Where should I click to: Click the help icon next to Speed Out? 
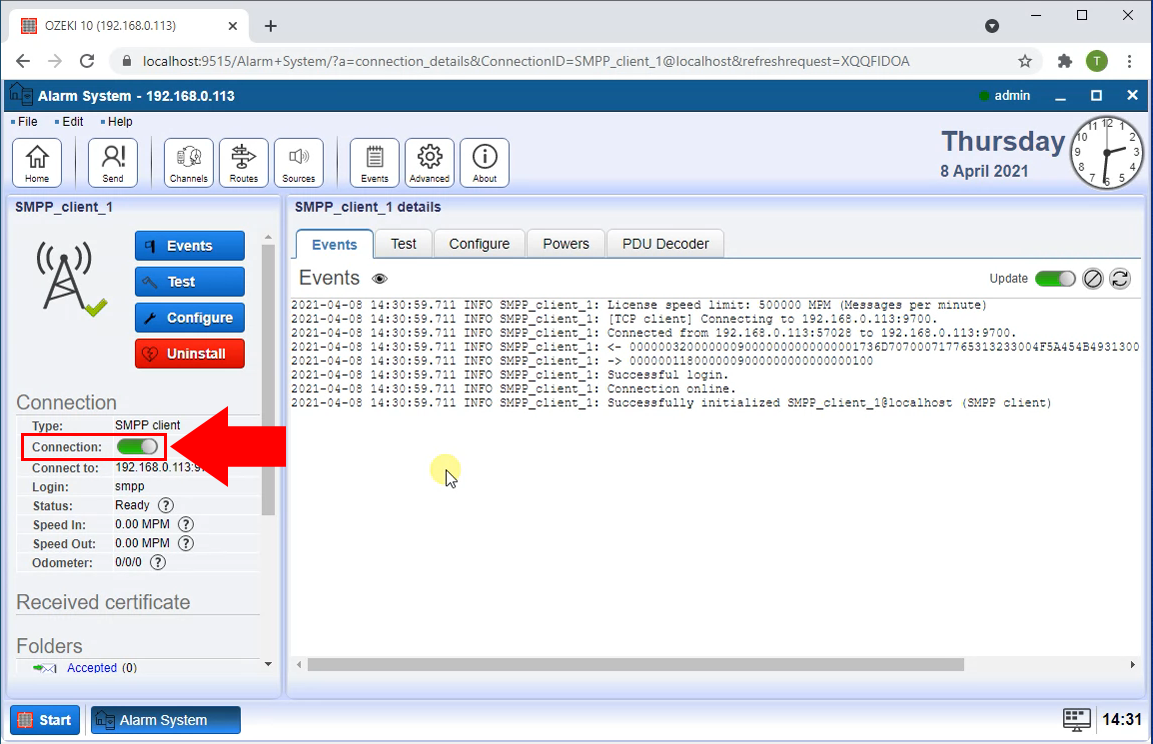[186, 543]
